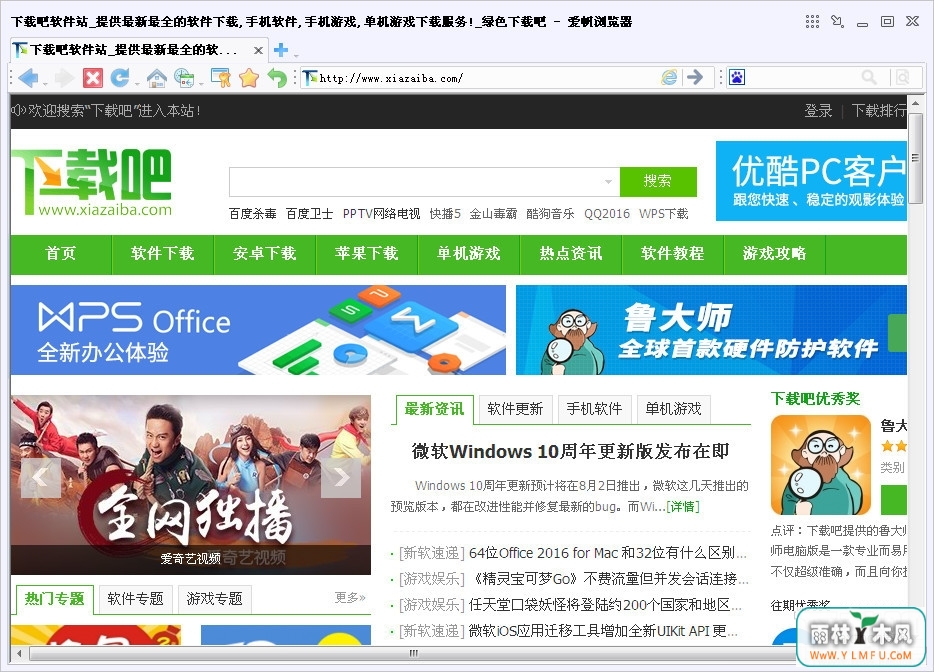The image size is (934, 672).
Task: Open a new tab with the plus icon
Action: pyautogui.click(x=281, y=50)
